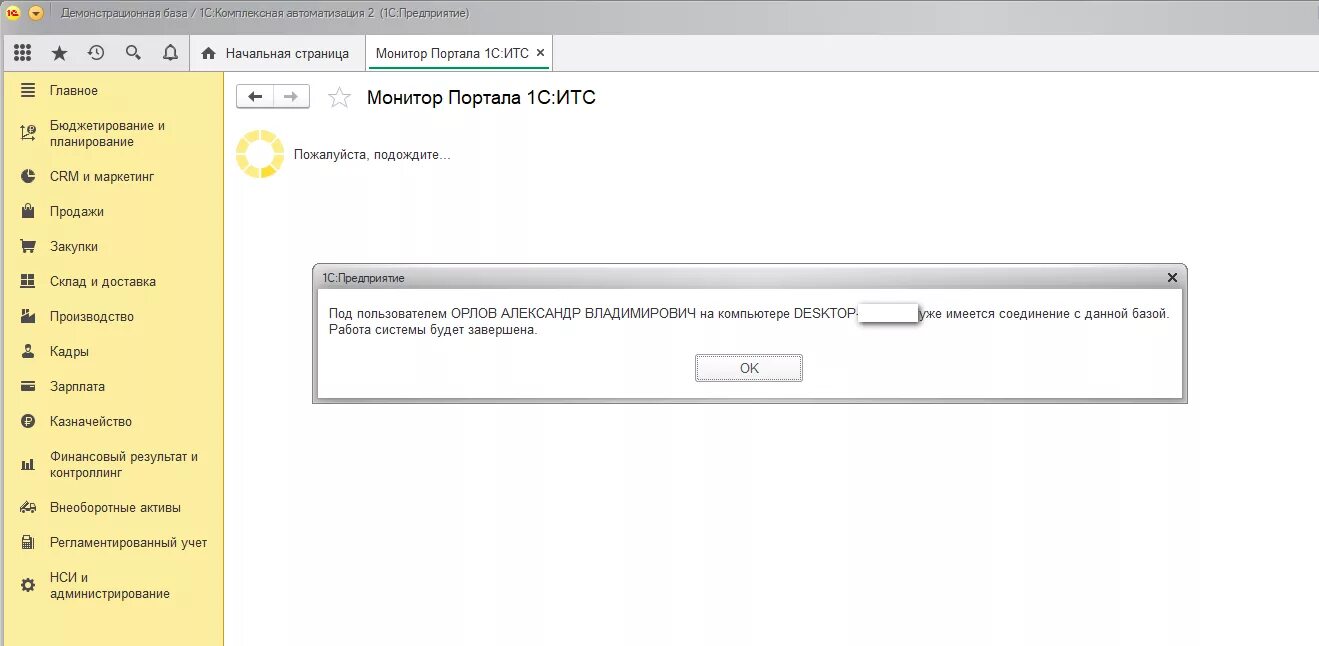
Task: Open notifications bell icon
Action: click(x=170, y=53)
